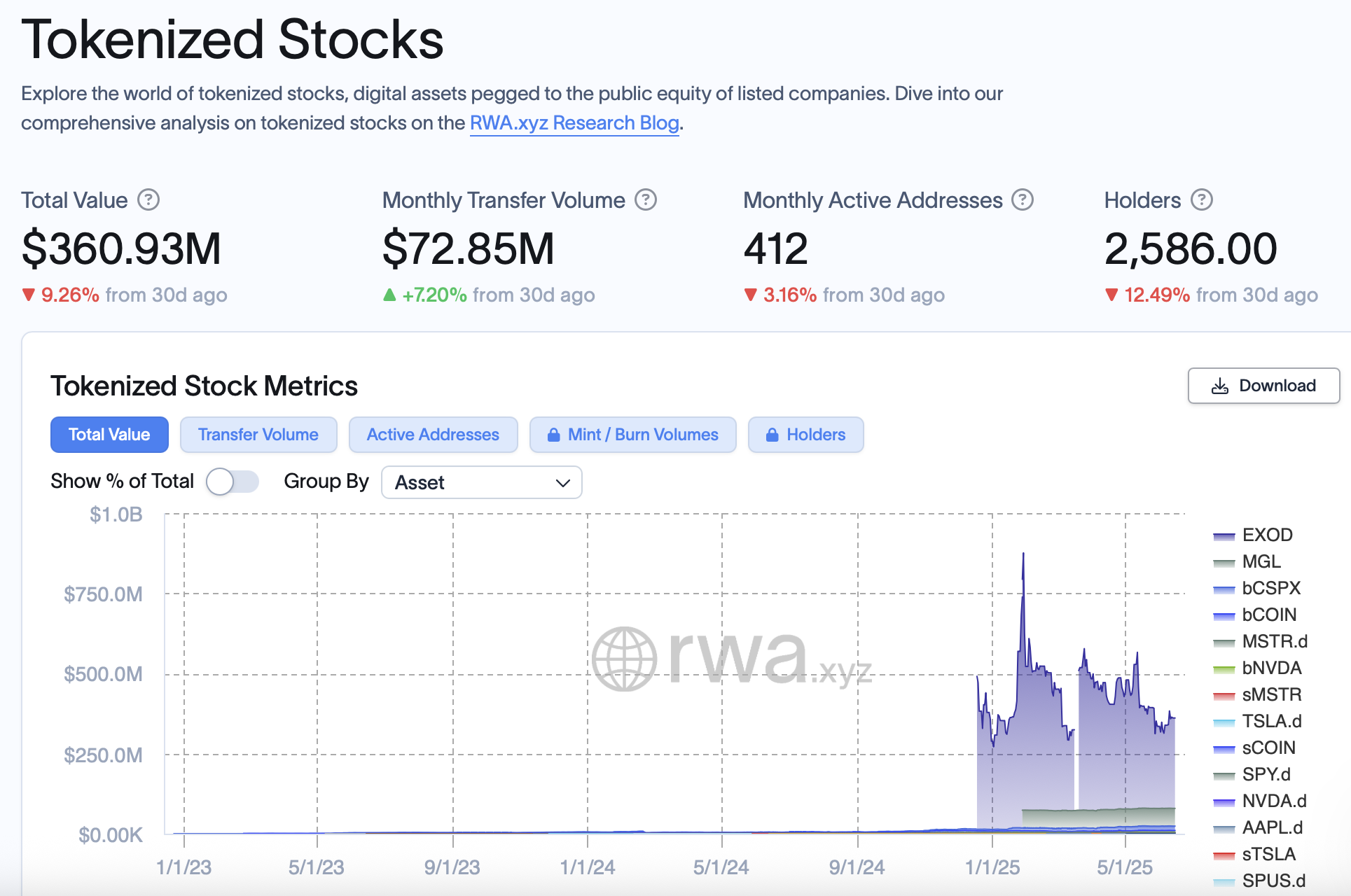Click the lock icon on Holders tab
This screenshot has width=1351, height=896.
click(772, 435)
